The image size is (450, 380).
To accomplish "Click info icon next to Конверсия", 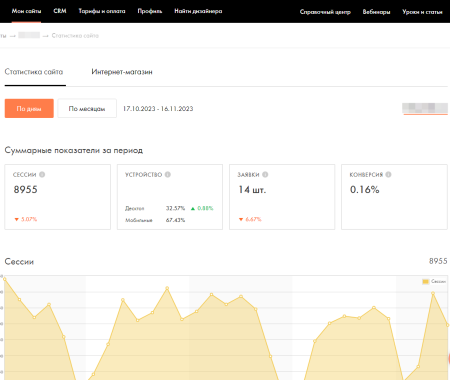I will (x=388, y=174).
